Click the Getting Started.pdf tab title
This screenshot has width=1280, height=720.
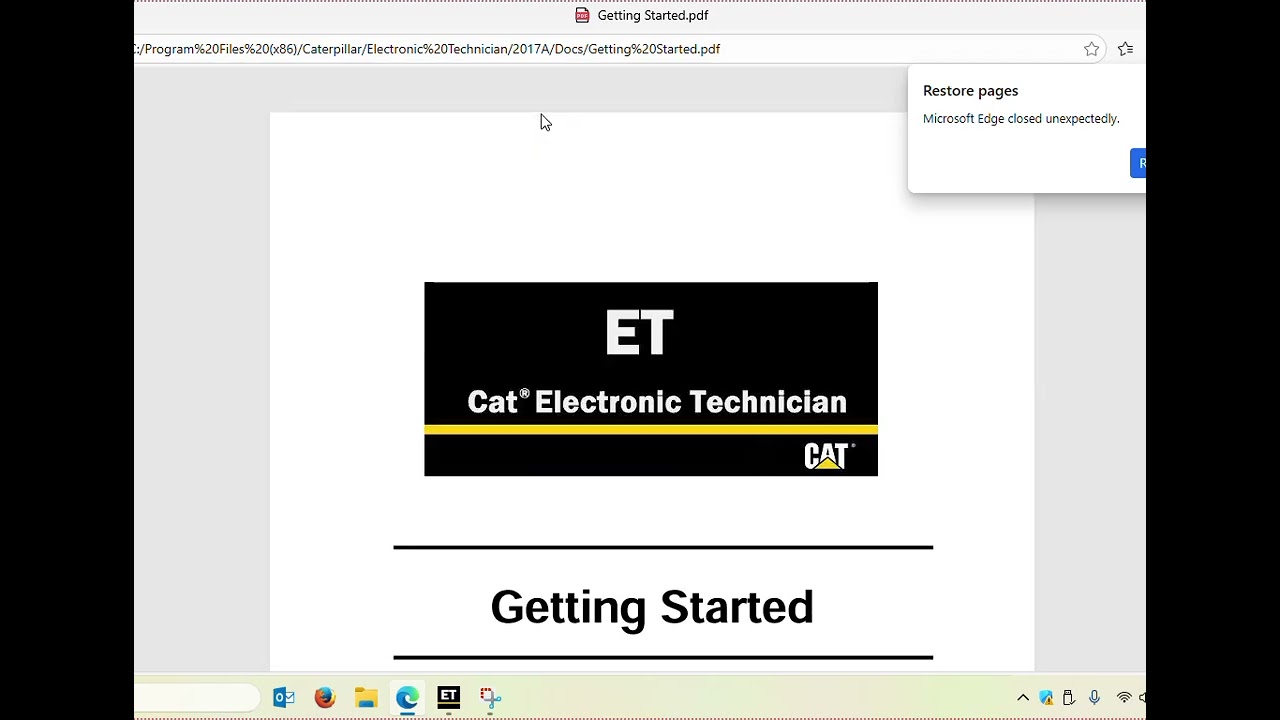point(653,15)
